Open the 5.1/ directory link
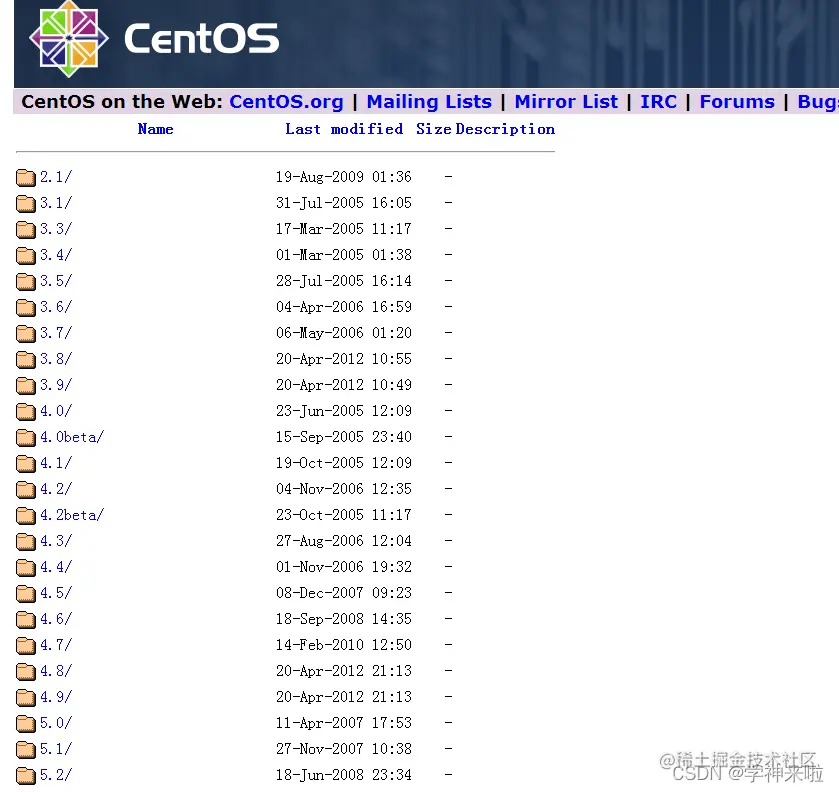Viewport: 839px width, 792px height. click(56, 749)
